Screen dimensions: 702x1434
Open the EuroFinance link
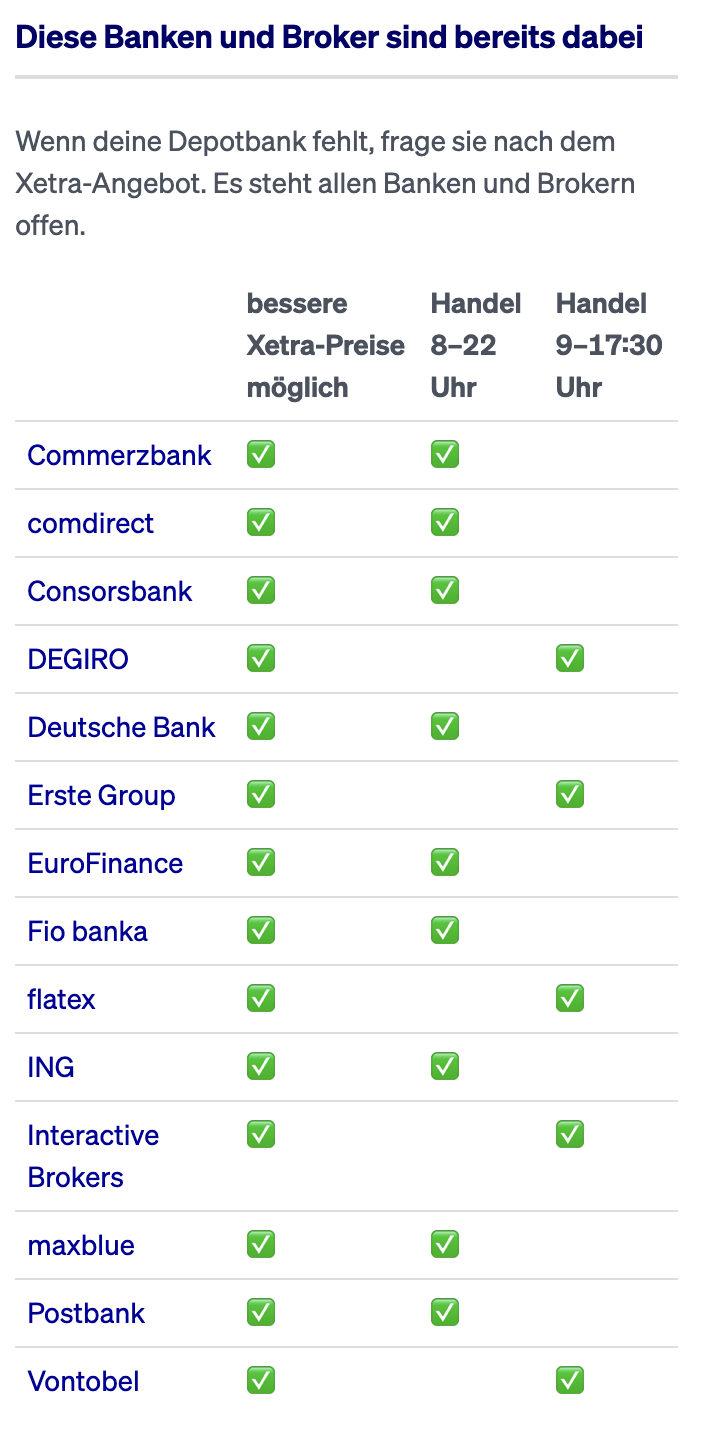[105, 863]
